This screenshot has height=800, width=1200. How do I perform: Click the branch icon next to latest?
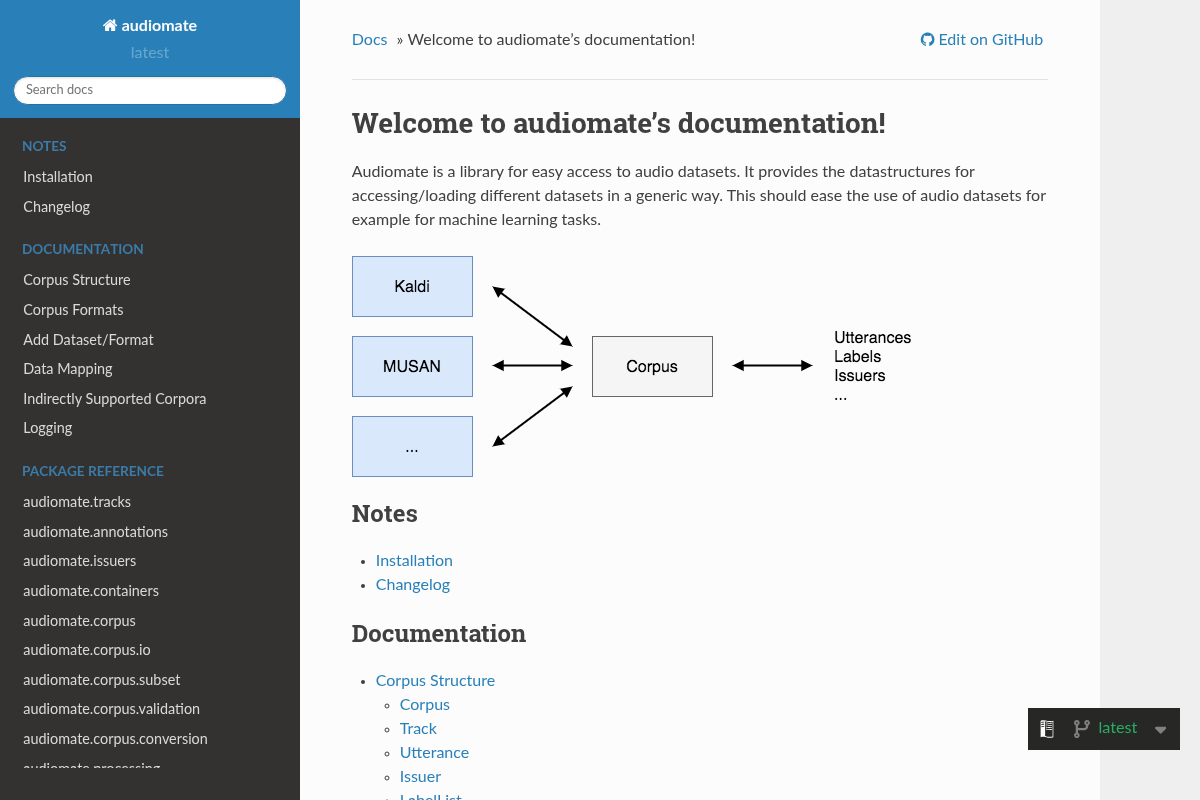pyautogui.click(x=1081, y=729)
